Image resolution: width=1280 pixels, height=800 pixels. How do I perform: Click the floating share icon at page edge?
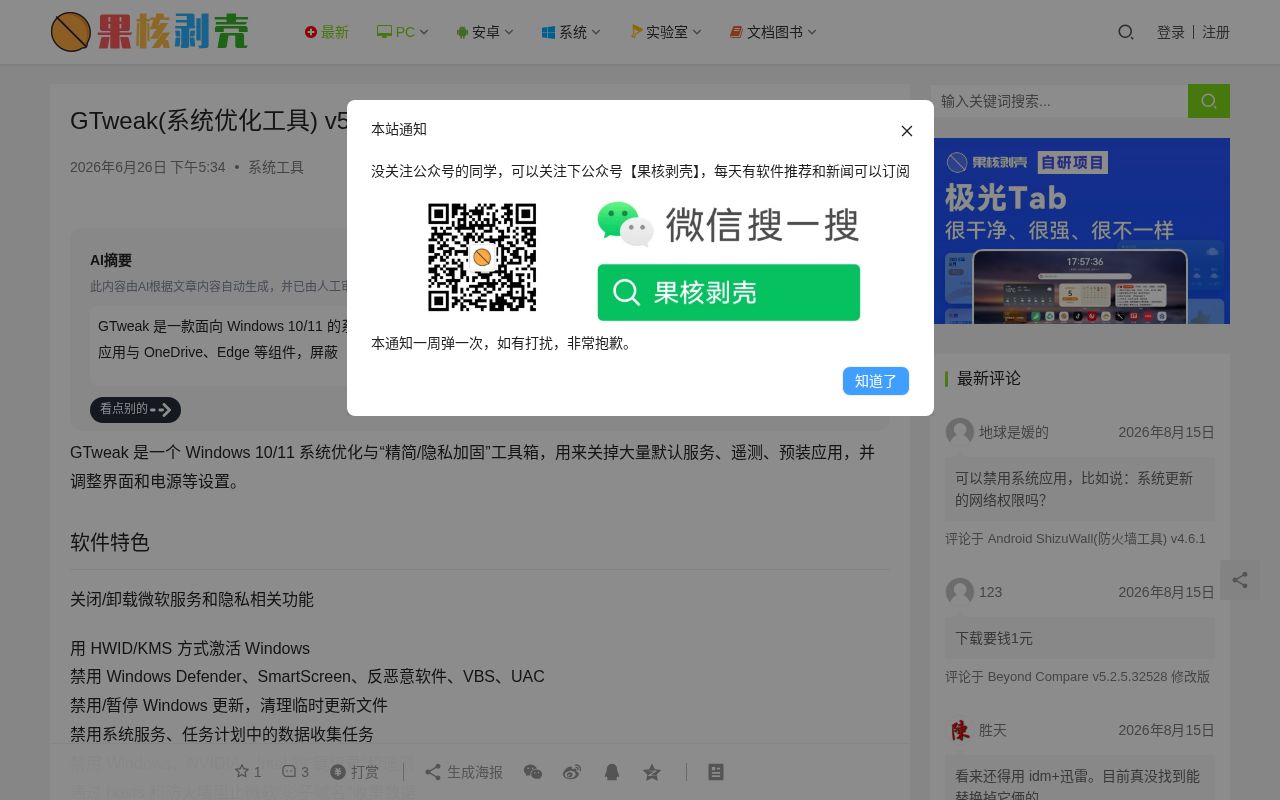pyautogui.click(x=1240, y=580)
